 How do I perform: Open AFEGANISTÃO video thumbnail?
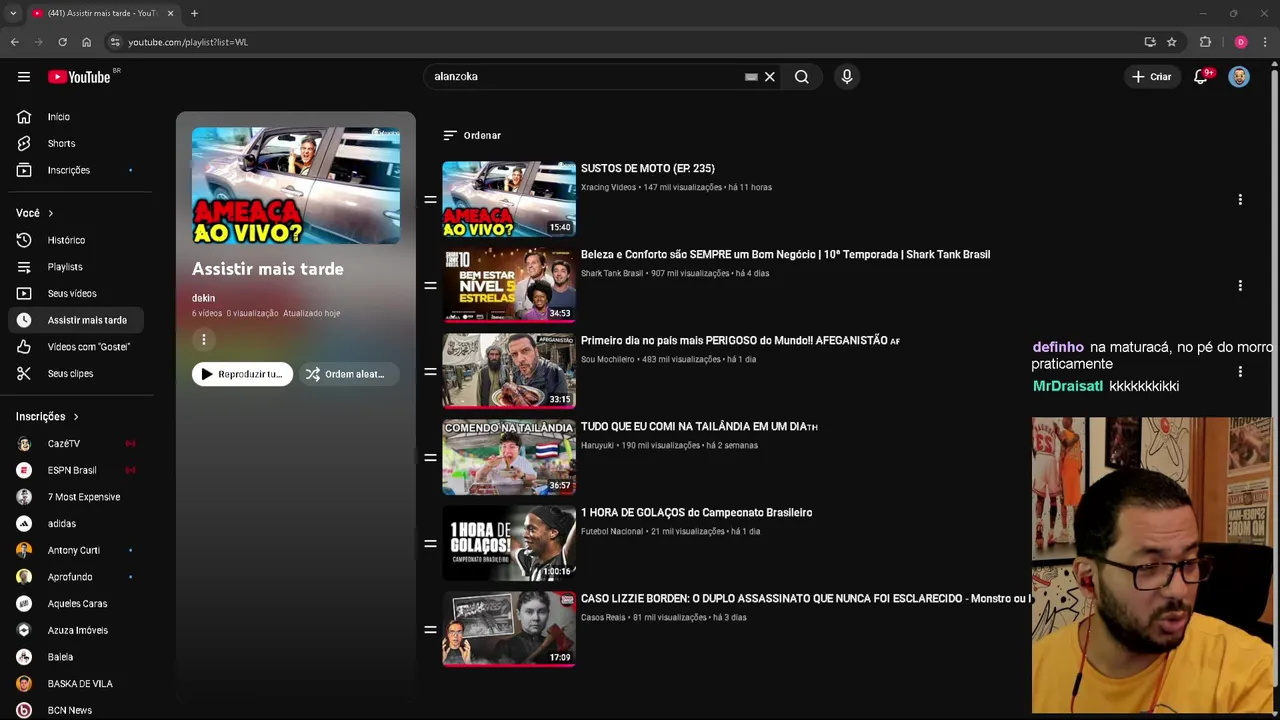coord(509,371)
